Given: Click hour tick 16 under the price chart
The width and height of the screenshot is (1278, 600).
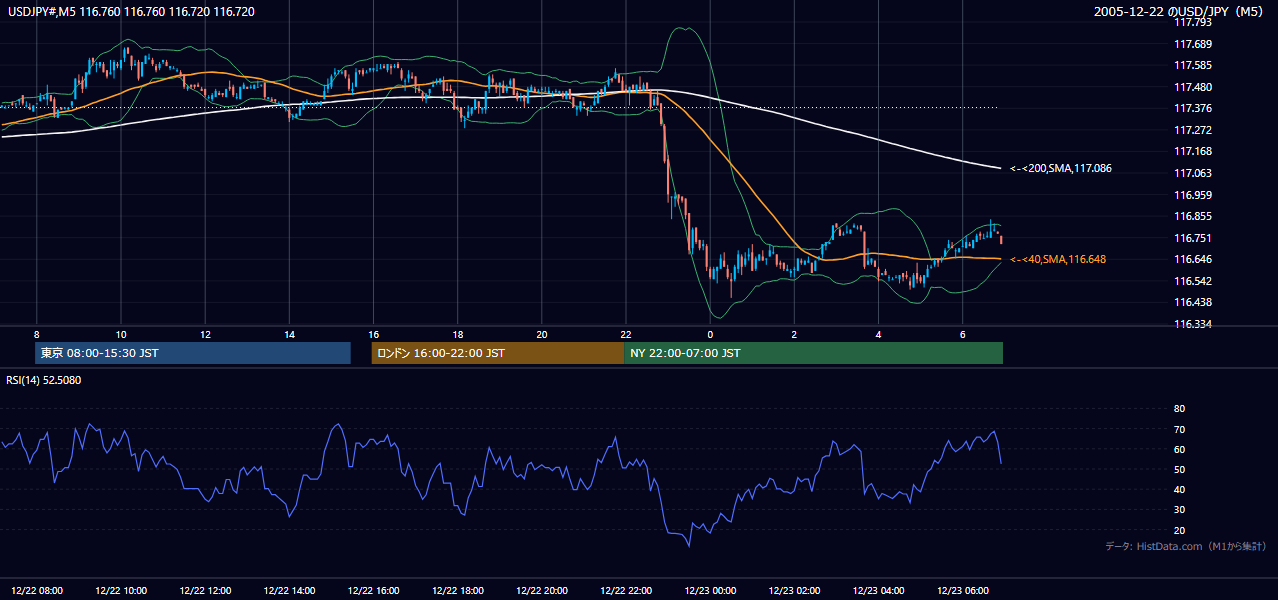Looking at the screenshot, I should tap(373, 334).
